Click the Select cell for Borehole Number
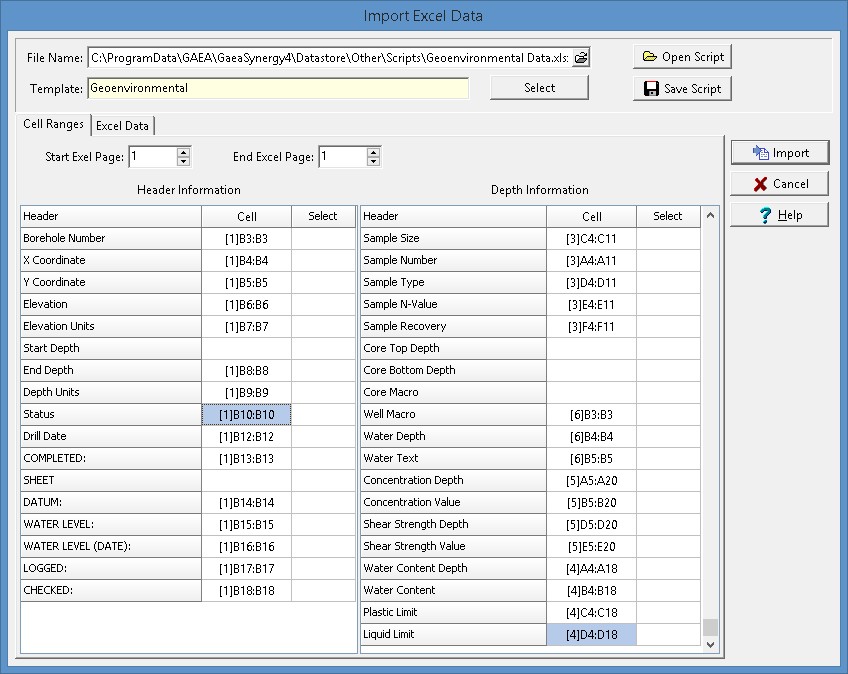The width and height of the screenshot is (848, 674). (x=323, y=238)
